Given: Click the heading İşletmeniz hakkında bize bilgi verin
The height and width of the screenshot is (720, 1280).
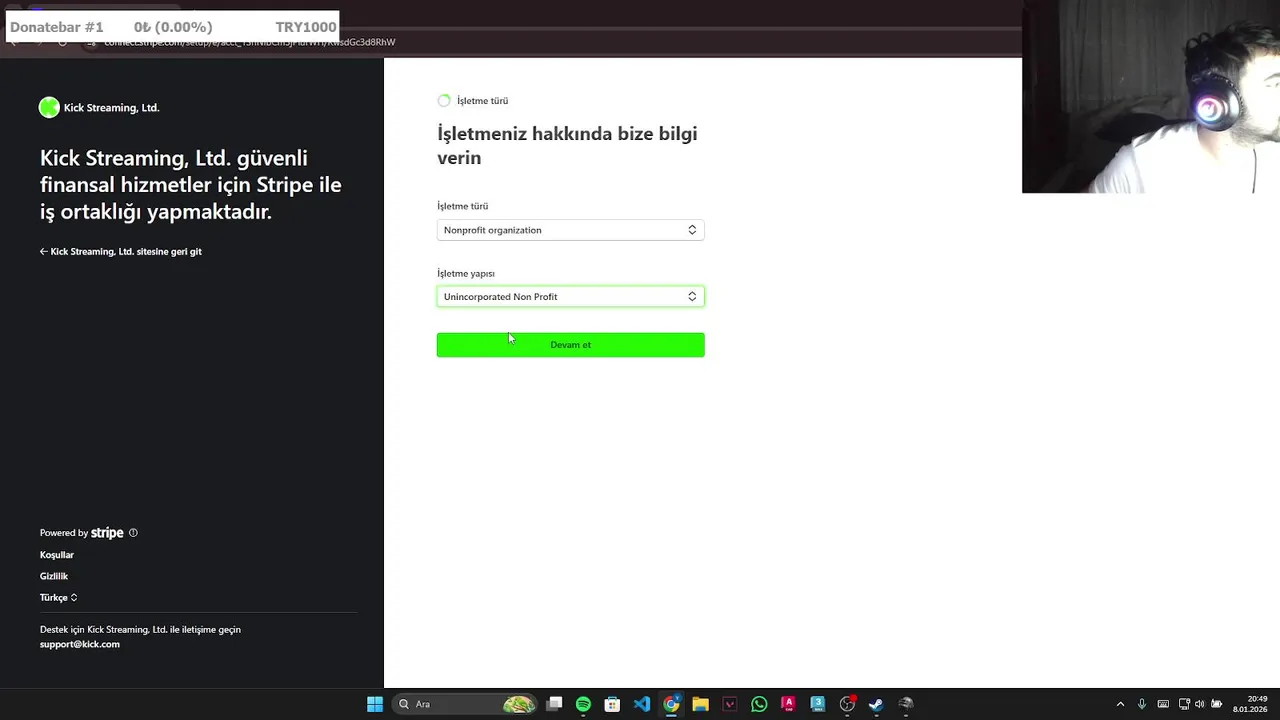Looking at the screenshot, I should (x=567, y=145).
